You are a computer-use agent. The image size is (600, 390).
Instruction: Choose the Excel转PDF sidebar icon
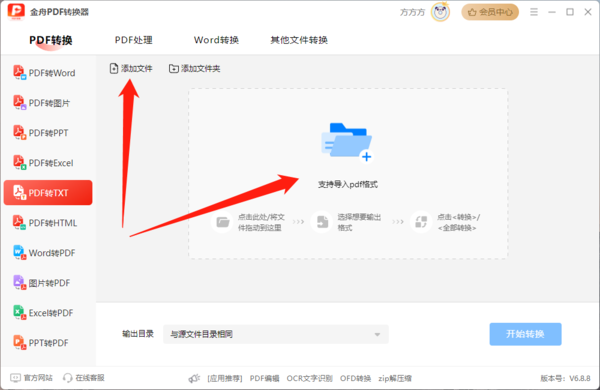coord(20,313)
